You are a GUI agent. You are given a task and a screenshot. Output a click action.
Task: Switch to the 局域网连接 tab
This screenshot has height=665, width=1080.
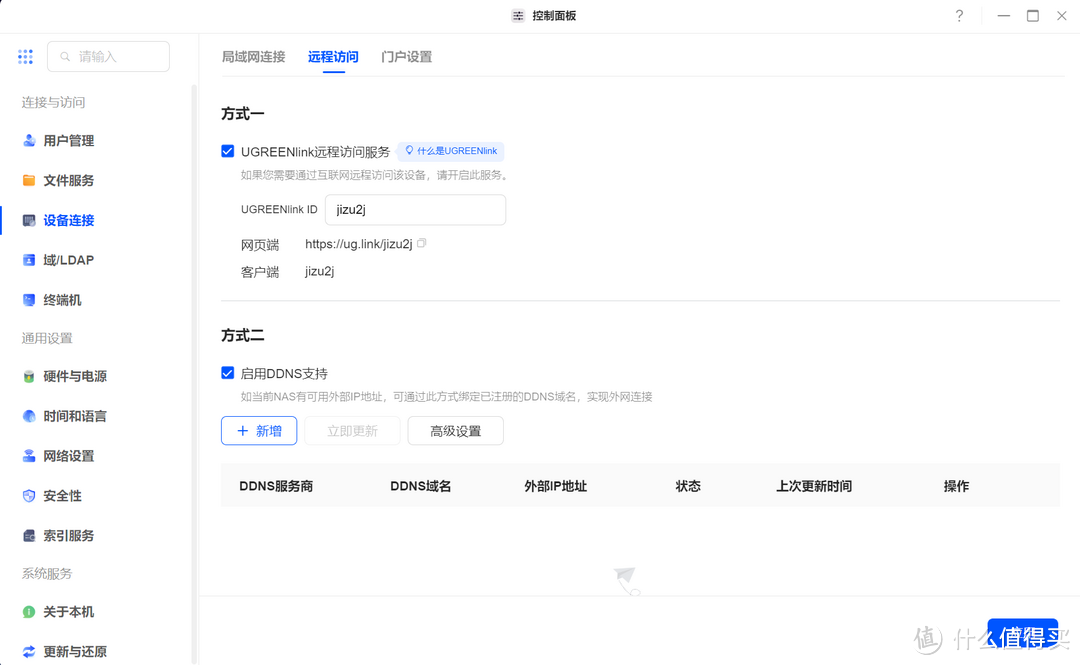tap(253, 57)
